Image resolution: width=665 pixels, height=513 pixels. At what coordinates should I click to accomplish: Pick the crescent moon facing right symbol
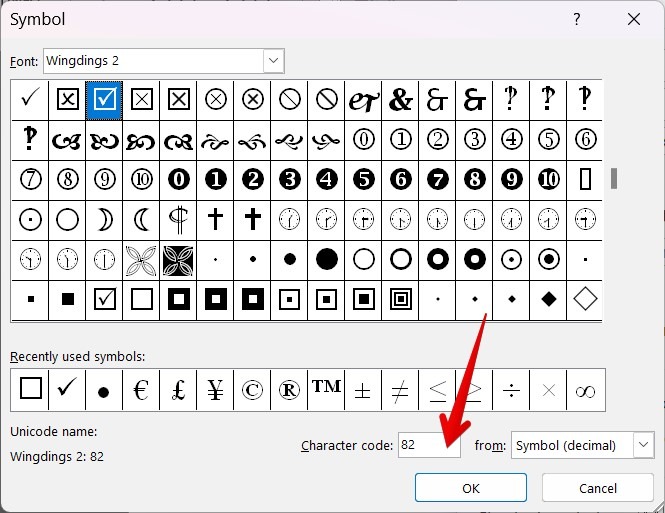[104, 220]
